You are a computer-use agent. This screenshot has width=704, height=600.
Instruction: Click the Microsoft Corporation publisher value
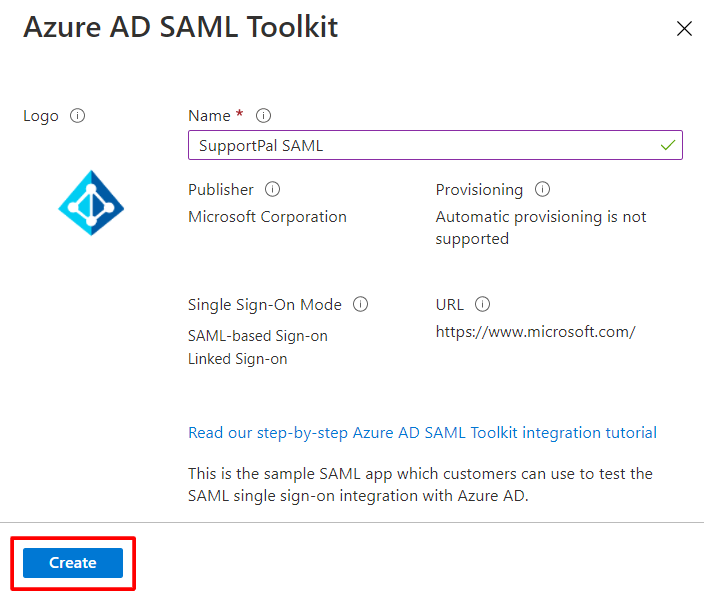[x=267, y=217]
